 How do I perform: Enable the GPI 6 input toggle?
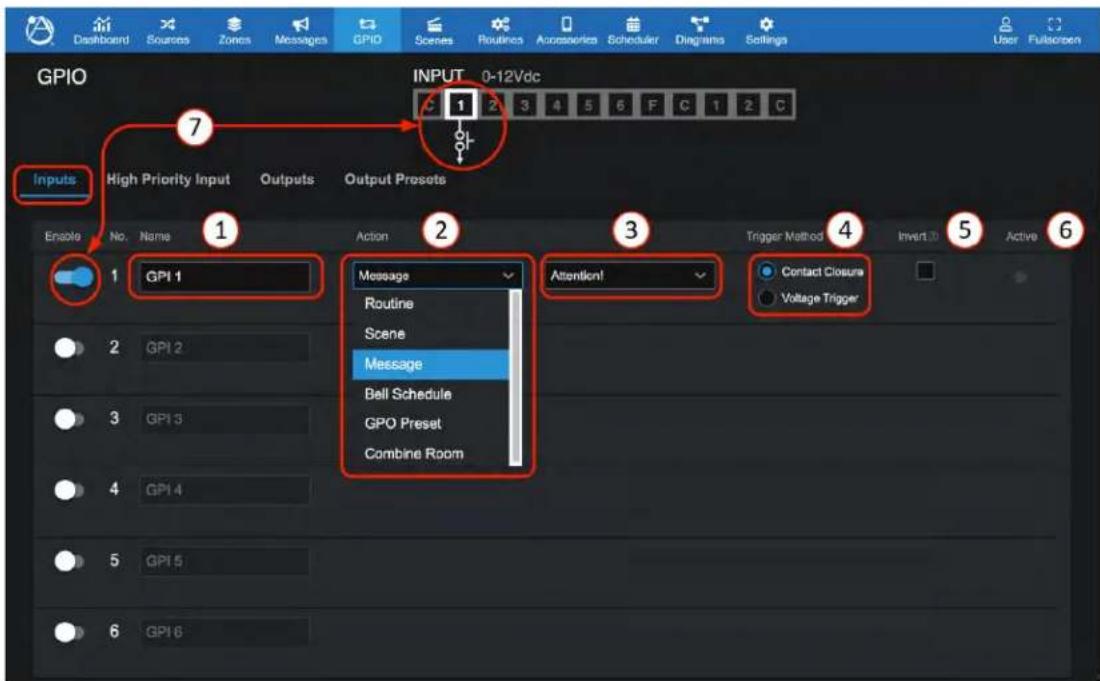tap(69, 632)
